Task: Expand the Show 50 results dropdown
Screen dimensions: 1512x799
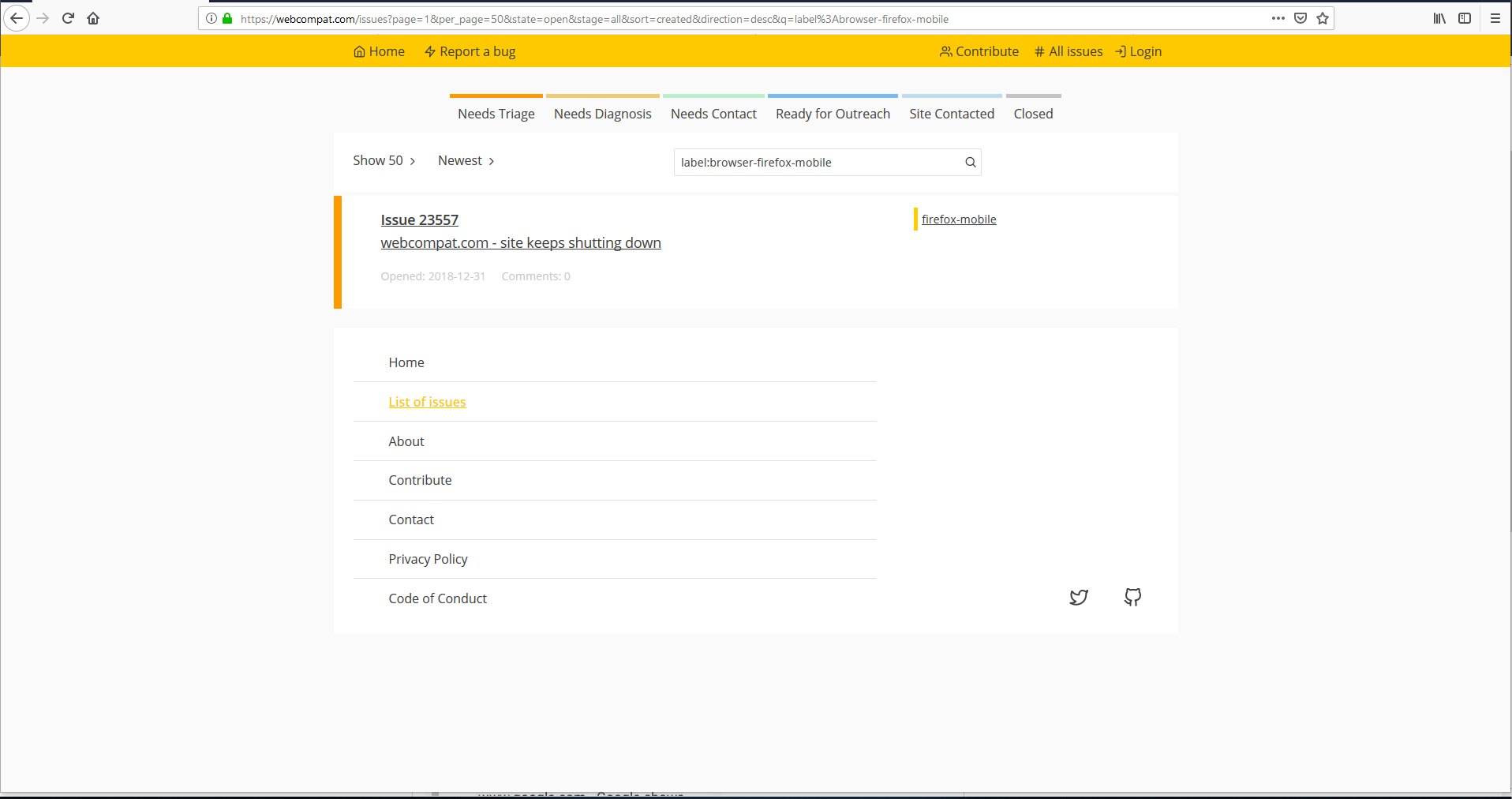Action: (x=384, y=160)
